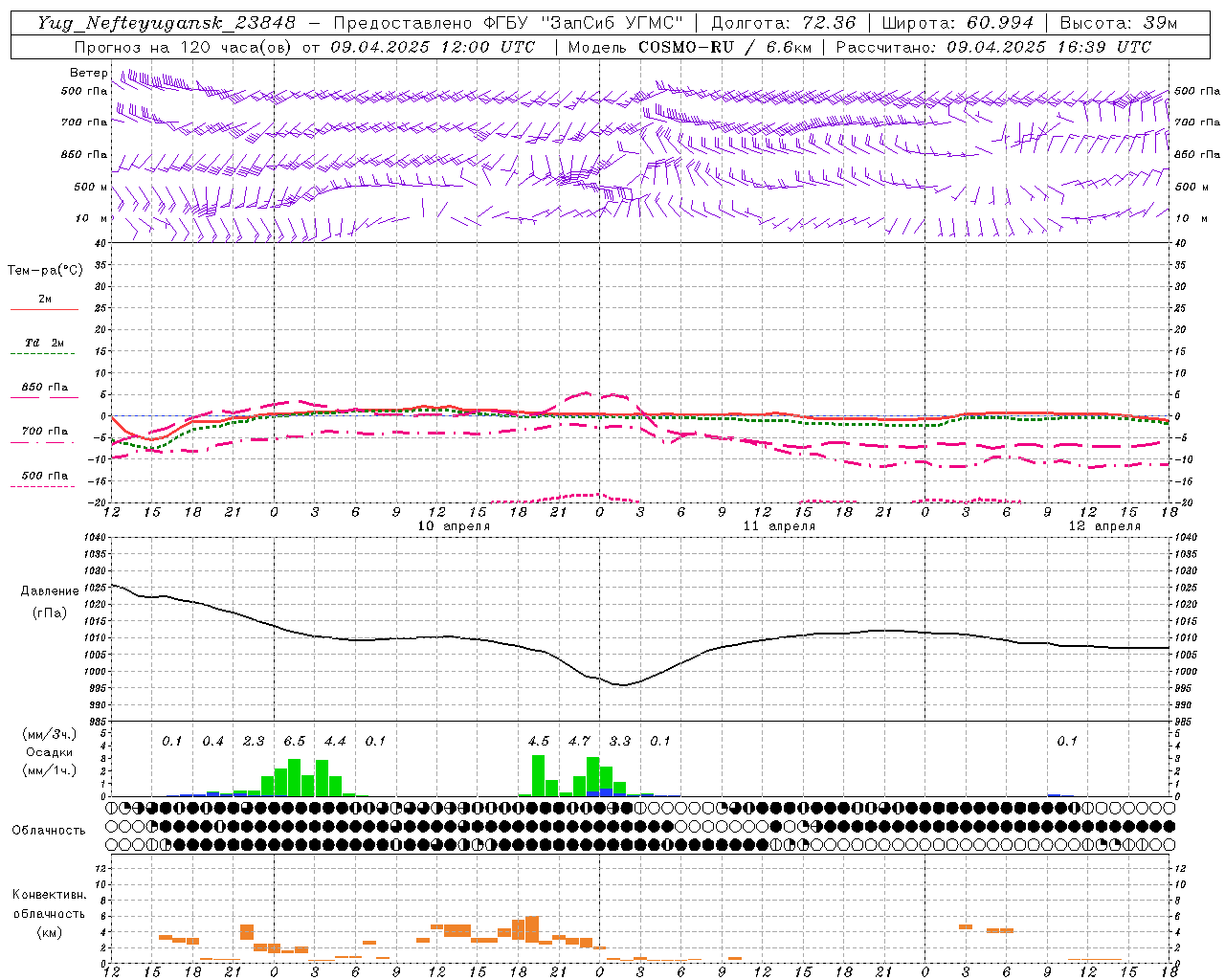
Task: Click the 0.4 precipitation total value
Action: pyautogui.click(x=212, y=742)
